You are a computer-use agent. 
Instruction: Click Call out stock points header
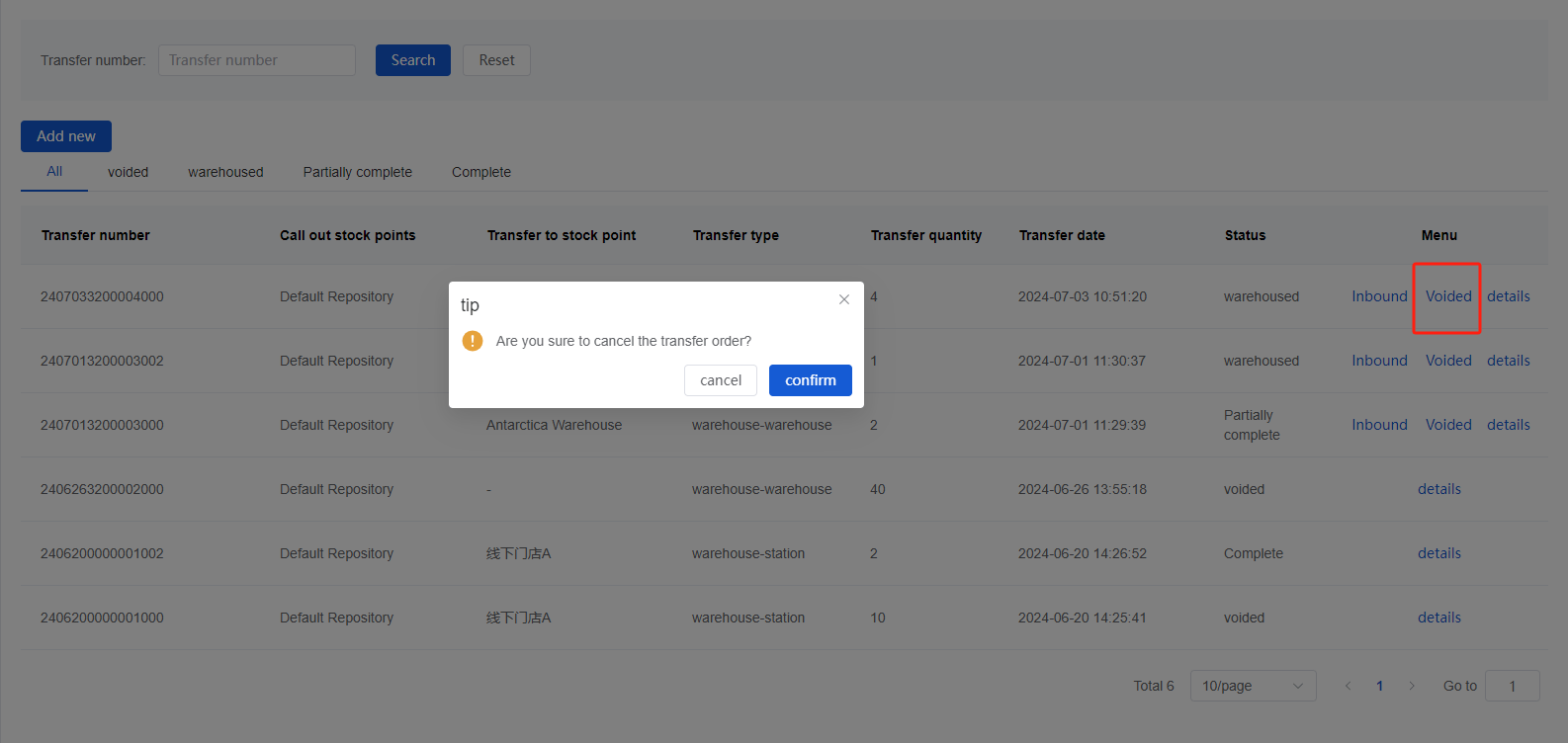coord(348,235)
